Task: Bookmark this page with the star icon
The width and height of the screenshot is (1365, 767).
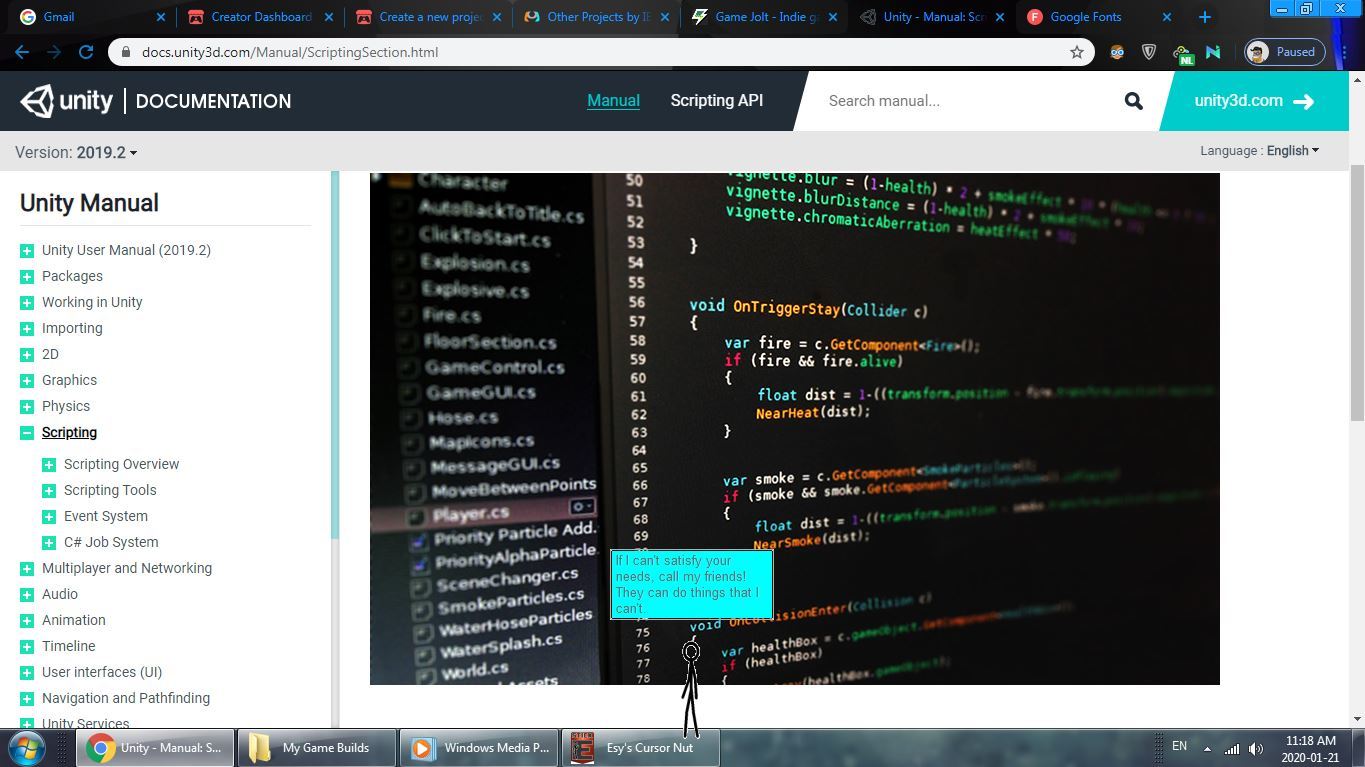Action: [1077, 52]
